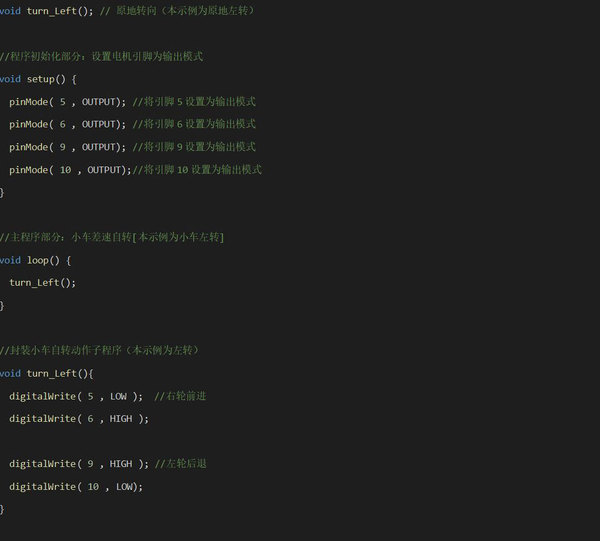Click the turn_Left function definition name
This screenshot has height=541, width=600.
(x=56, y=373)
